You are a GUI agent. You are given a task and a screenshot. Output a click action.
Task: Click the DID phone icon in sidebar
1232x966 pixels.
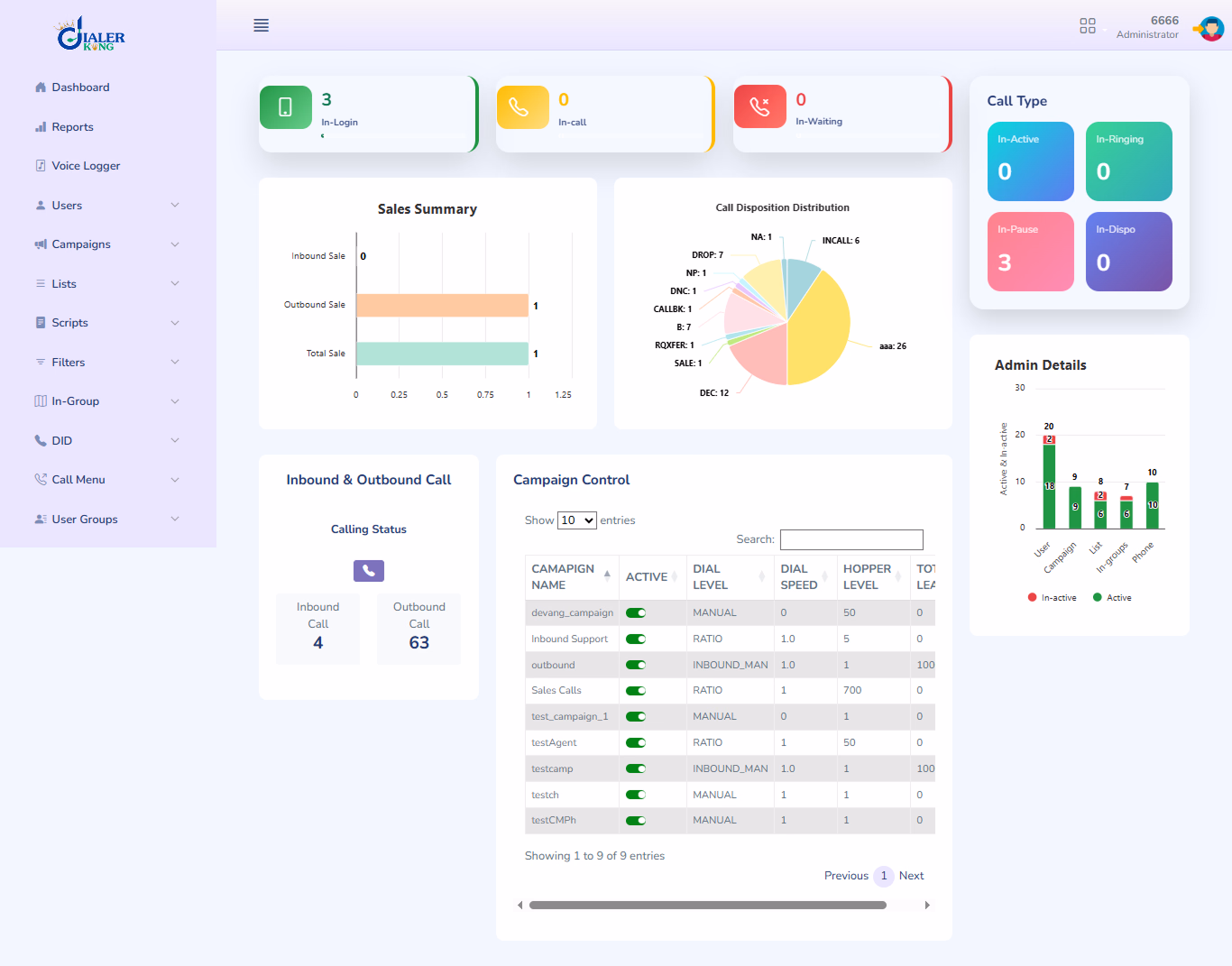[41, 441]
